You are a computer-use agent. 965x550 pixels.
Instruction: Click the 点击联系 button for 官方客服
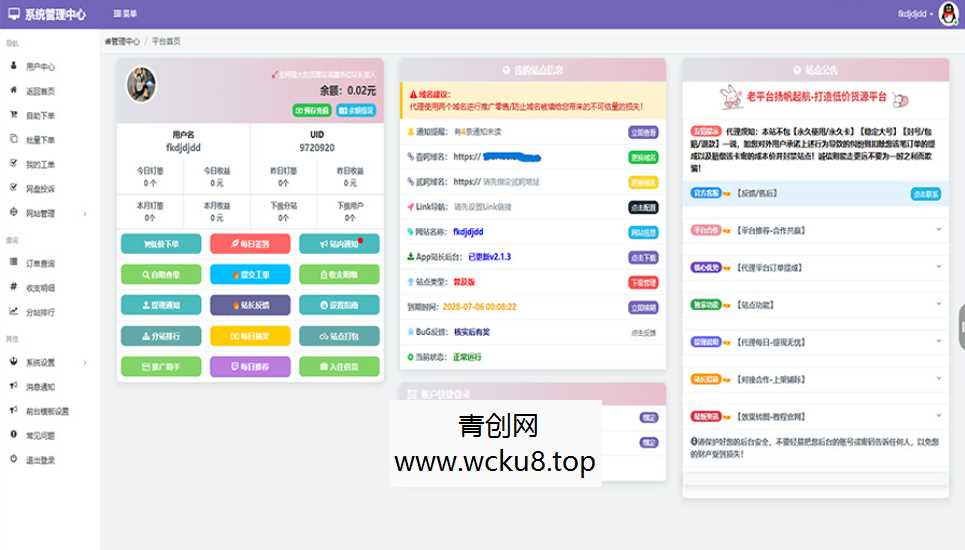(x=925, y=194)
